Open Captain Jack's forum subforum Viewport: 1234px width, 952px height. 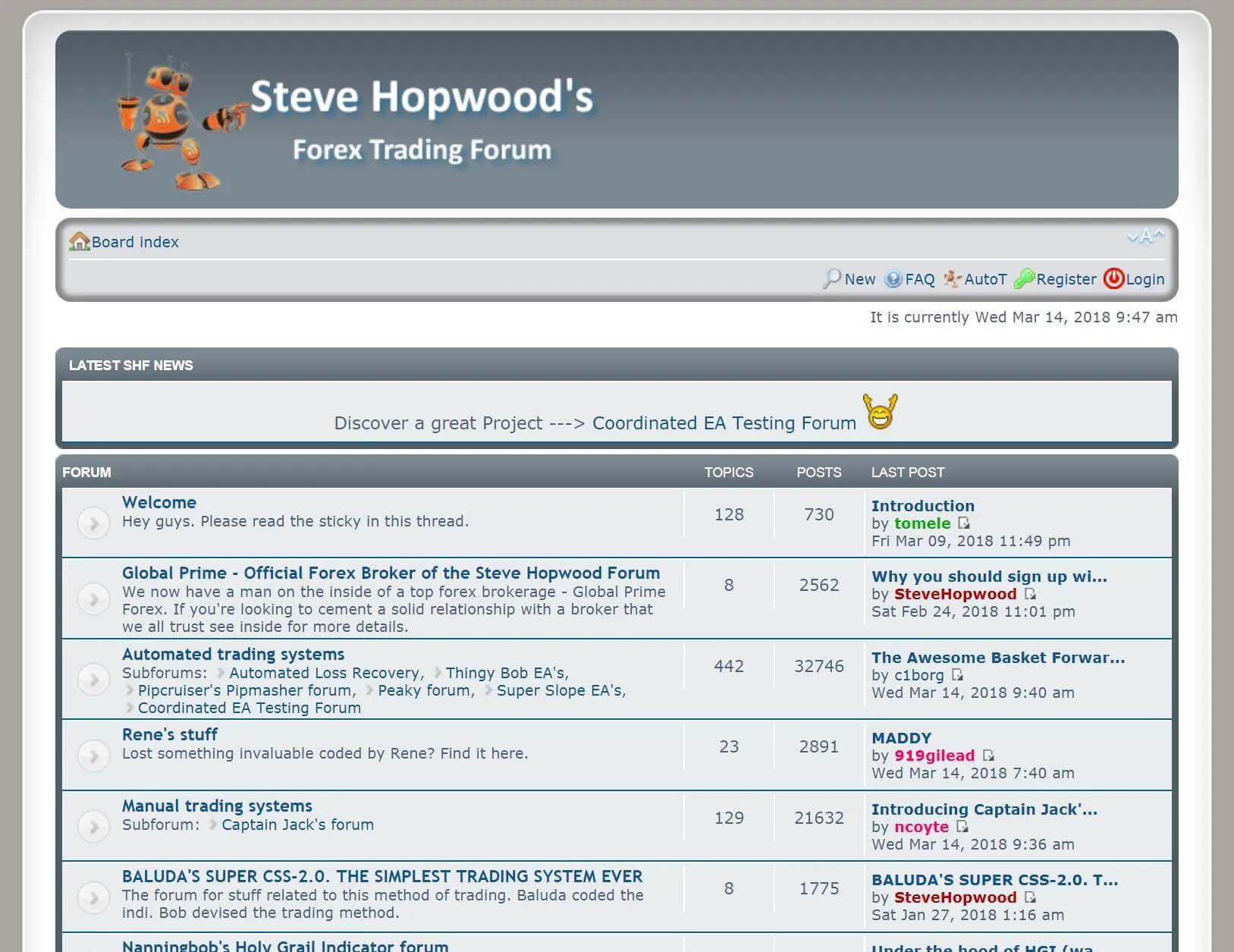298,825
